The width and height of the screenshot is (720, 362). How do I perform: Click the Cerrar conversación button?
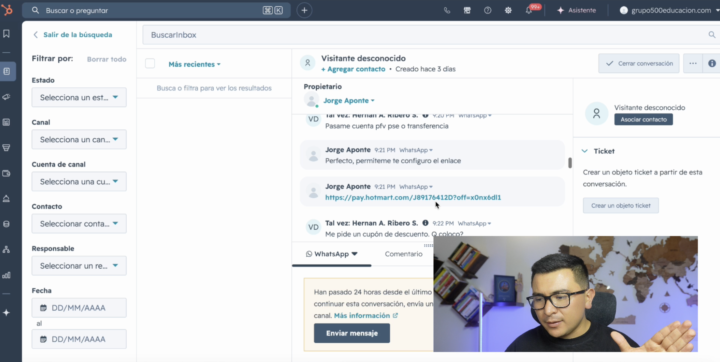pyautogui.click(x=639, y=63)
